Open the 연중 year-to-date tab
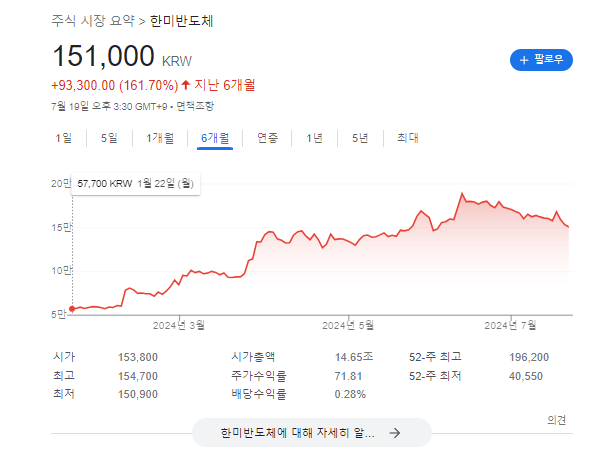595x450 pixels. (268, 138)
